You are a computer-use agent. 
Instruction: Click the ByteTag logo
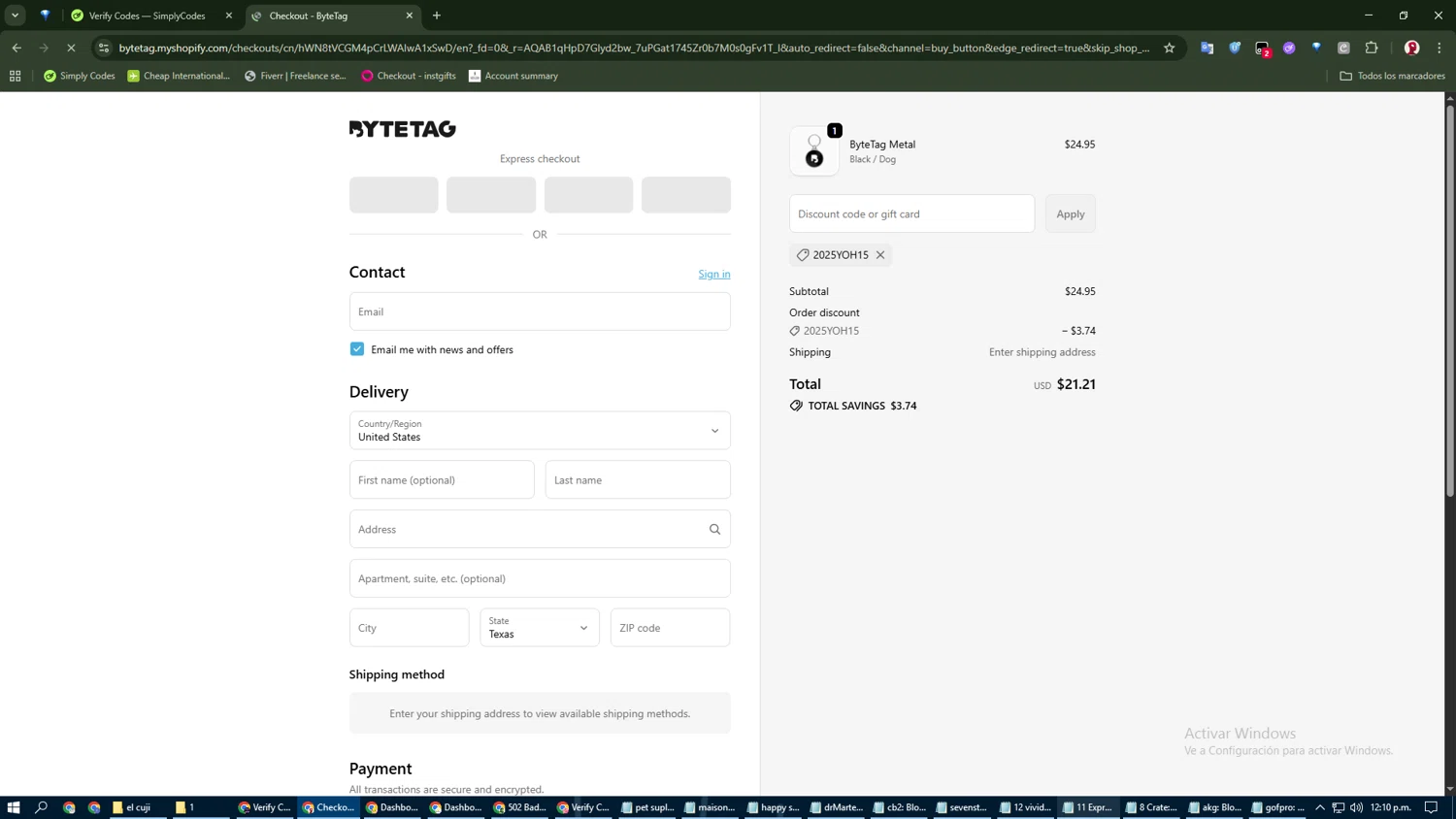(402, 129)
